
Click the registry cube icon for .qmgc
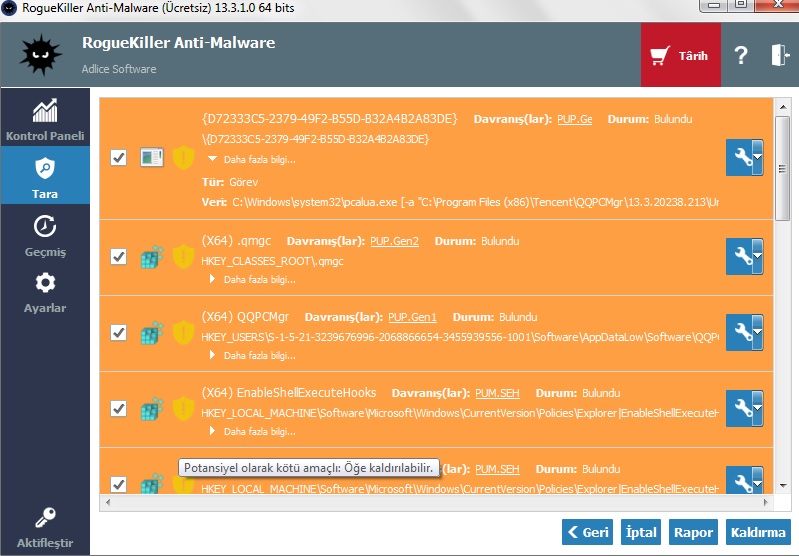coord(152,257)
